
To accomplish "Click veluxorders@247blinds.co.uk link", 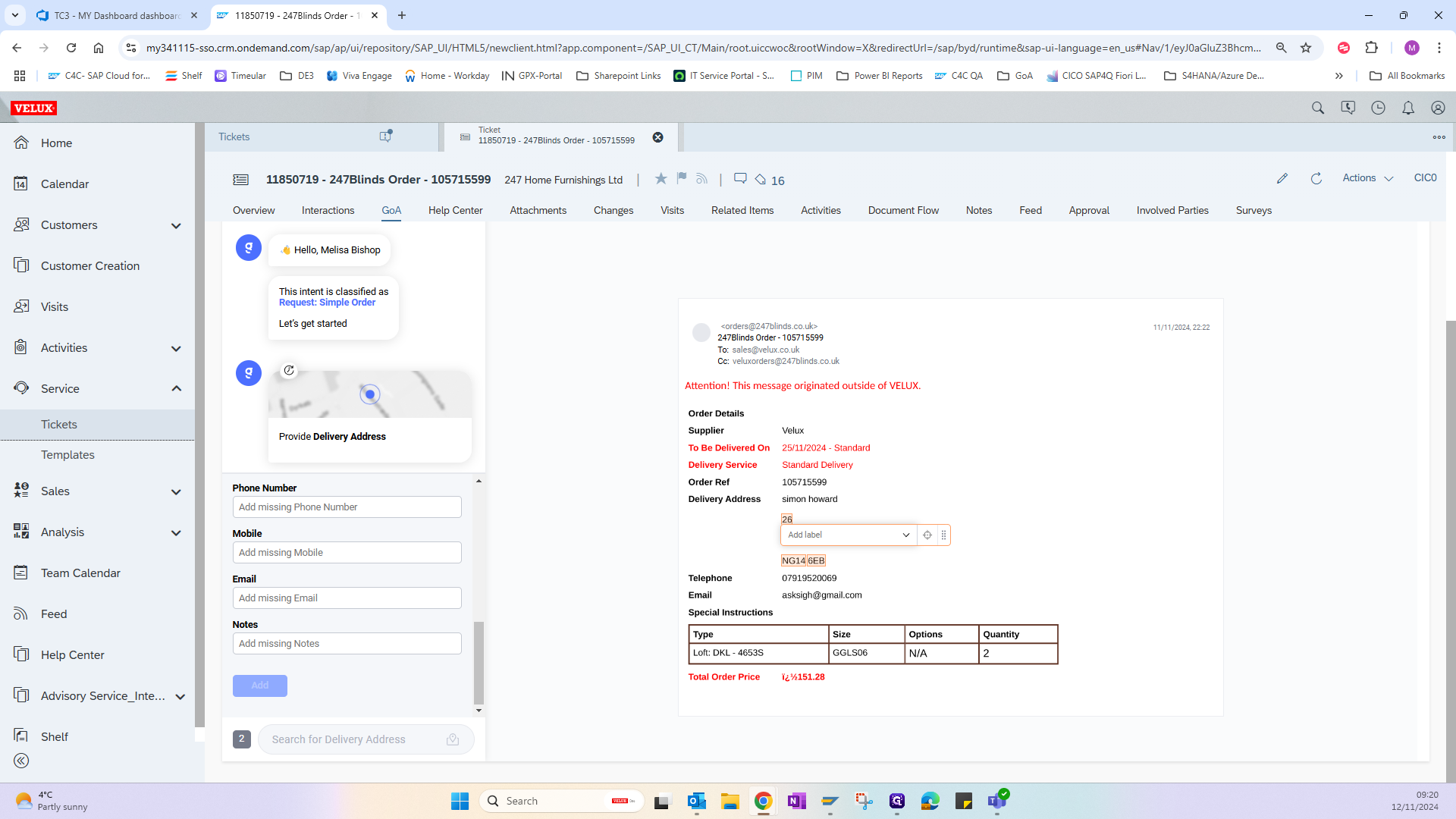I will 786,362.
